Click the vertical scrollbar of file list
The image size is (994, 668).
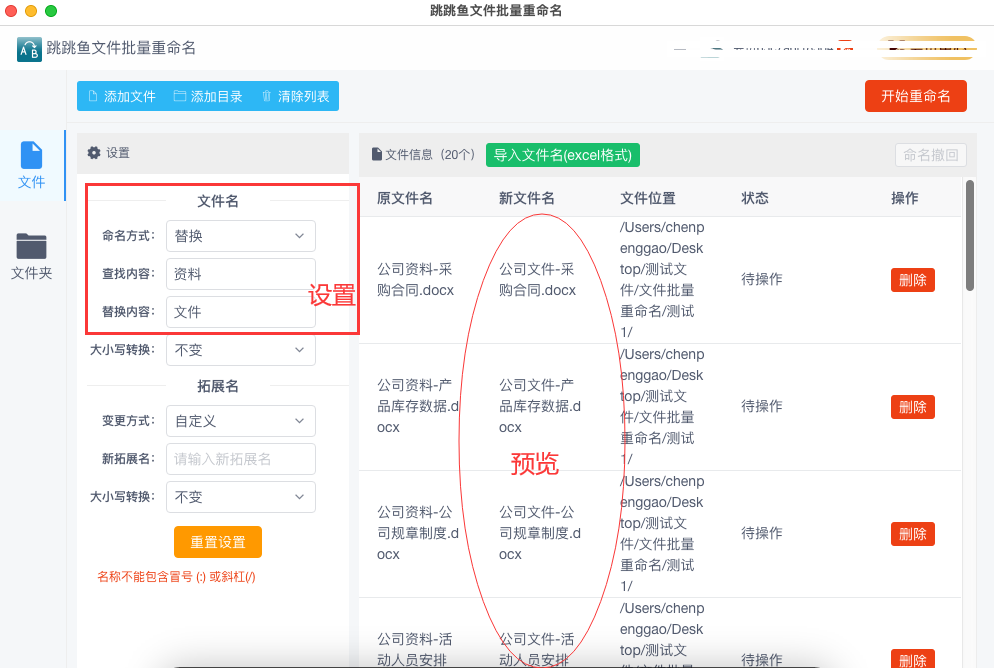[x=970, y=235]
